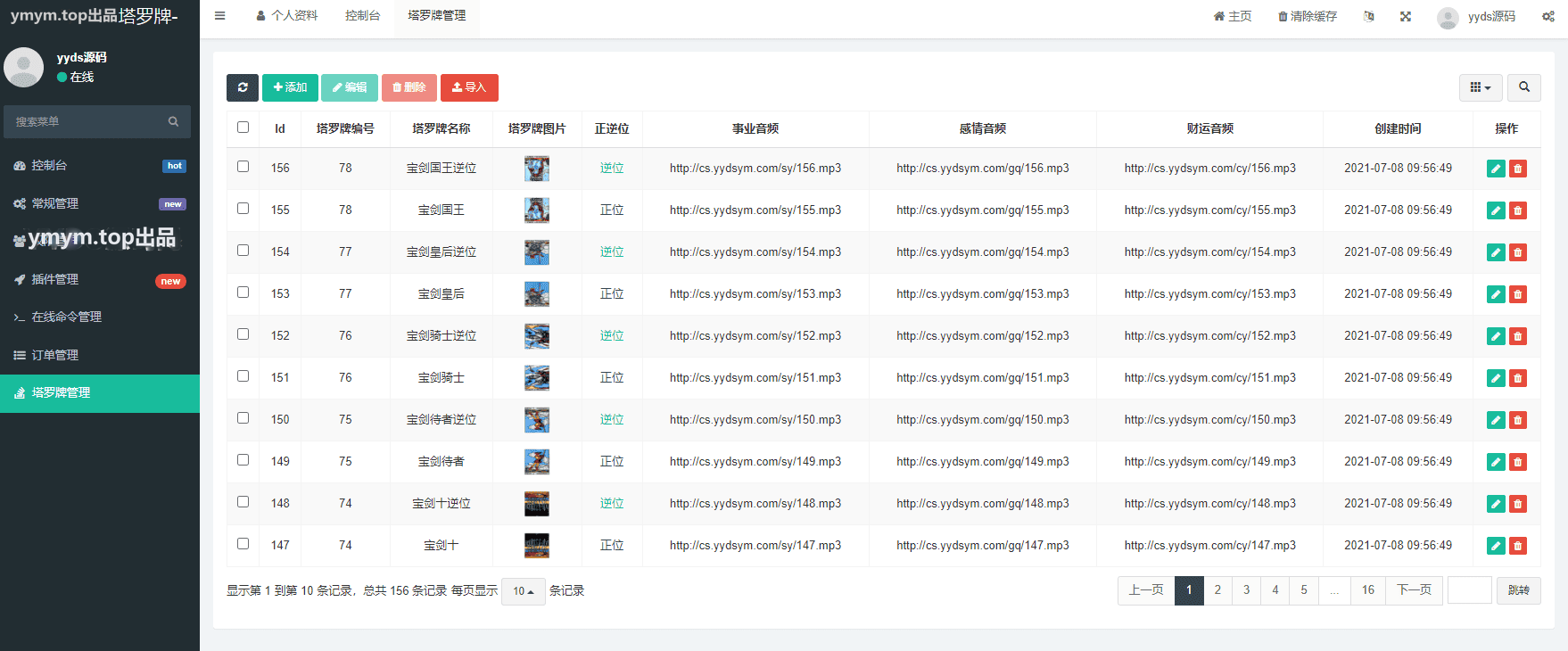Check the checkbox for row Id 156
1568x651 pixels.
243,167
